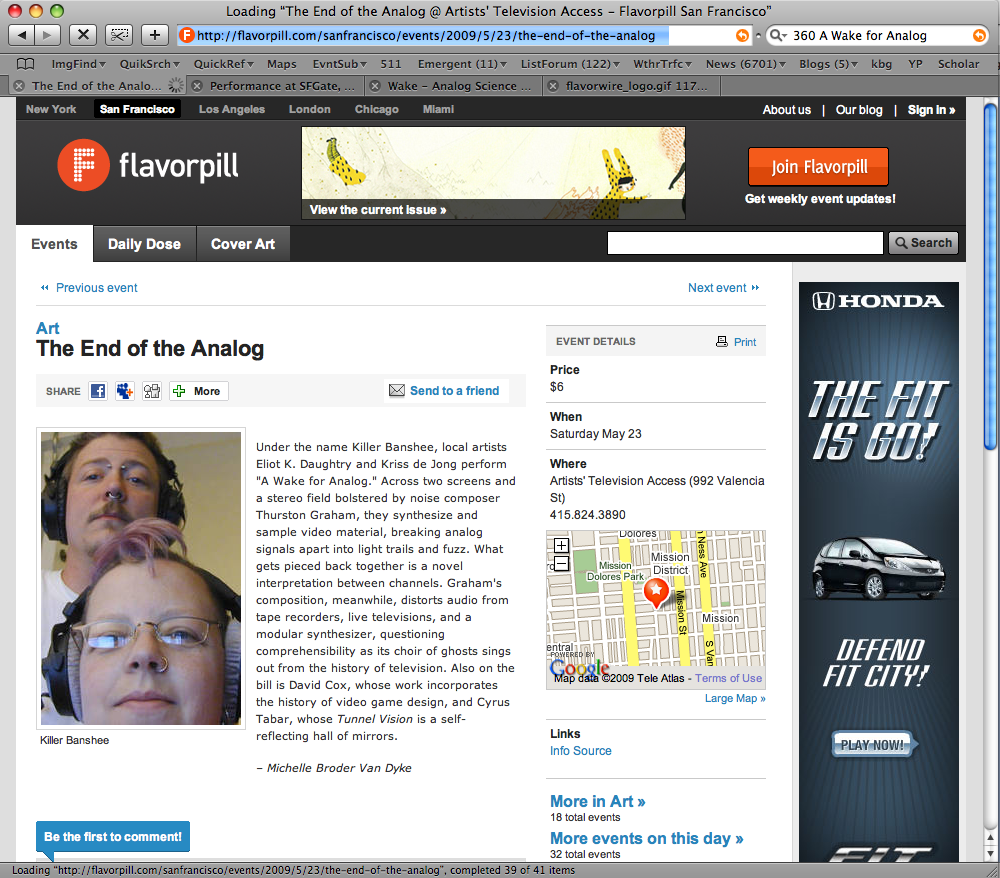Stop page loading with X button
The width and height of the screenshot is (1000, 878).
(83, 34)
